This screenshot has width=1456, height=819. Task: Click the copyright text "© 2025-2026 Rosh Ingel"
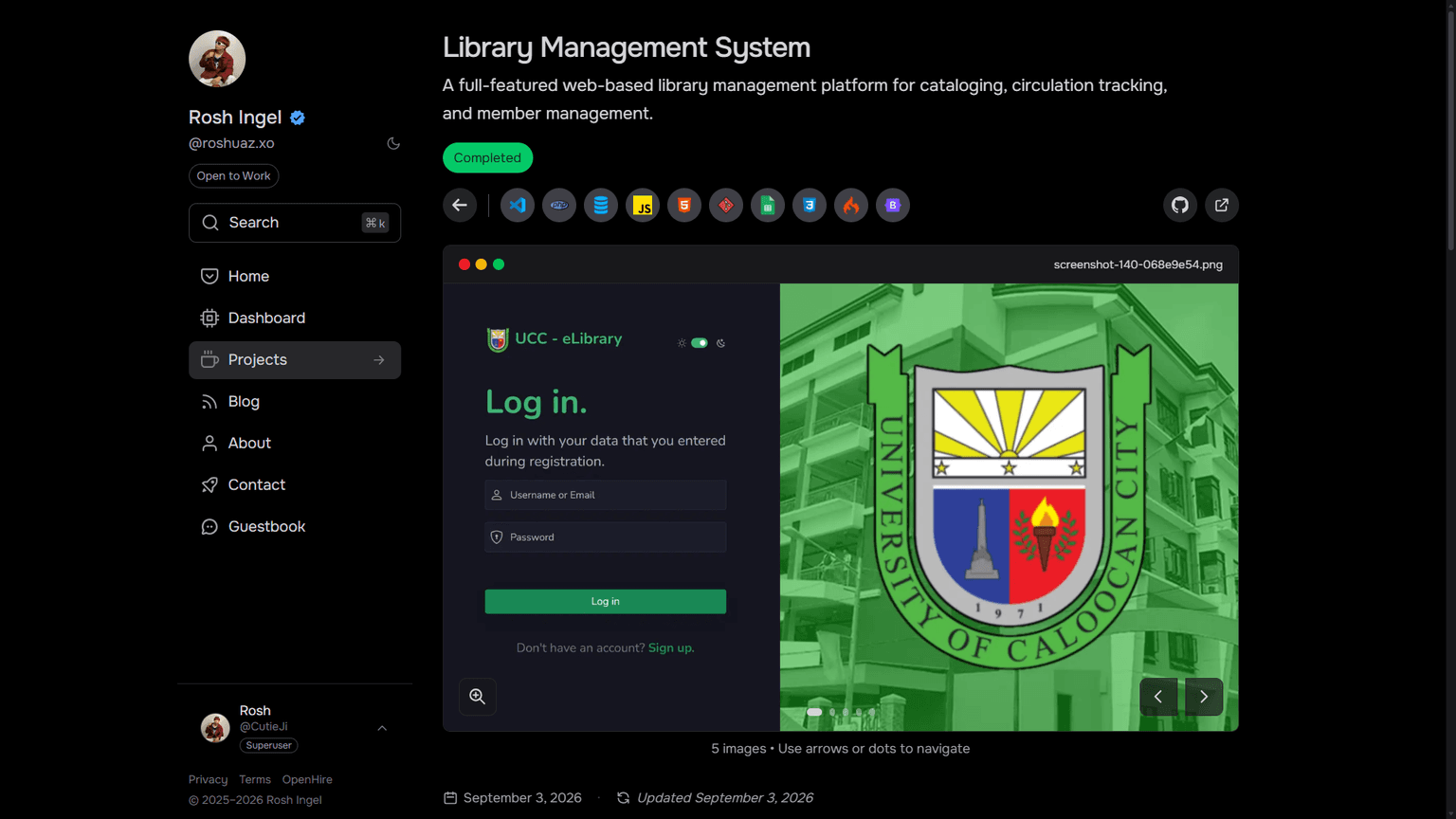(x=255, y=800)
